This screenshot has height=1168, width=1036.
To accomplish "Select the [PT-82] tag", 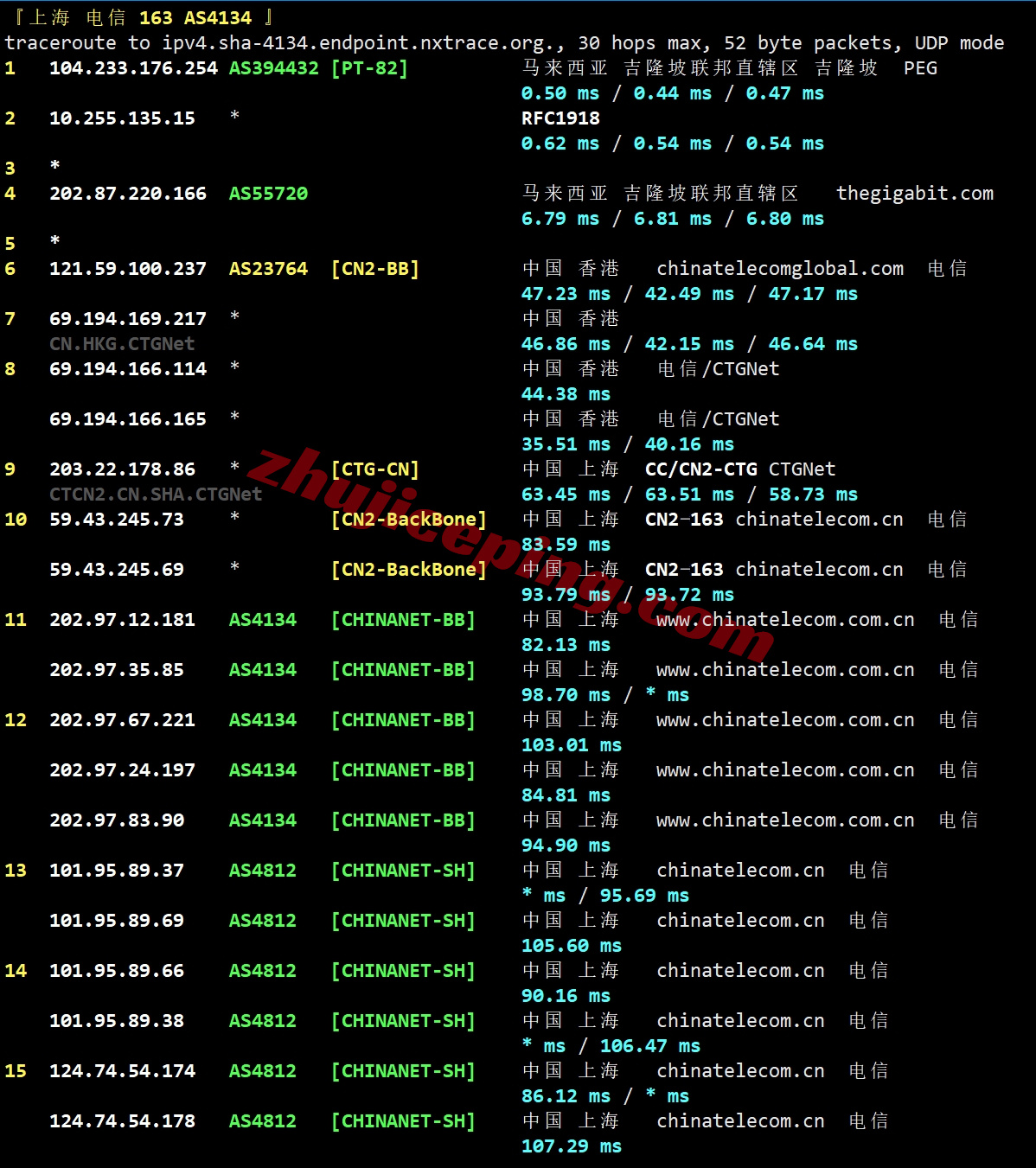I will (369, 68).
